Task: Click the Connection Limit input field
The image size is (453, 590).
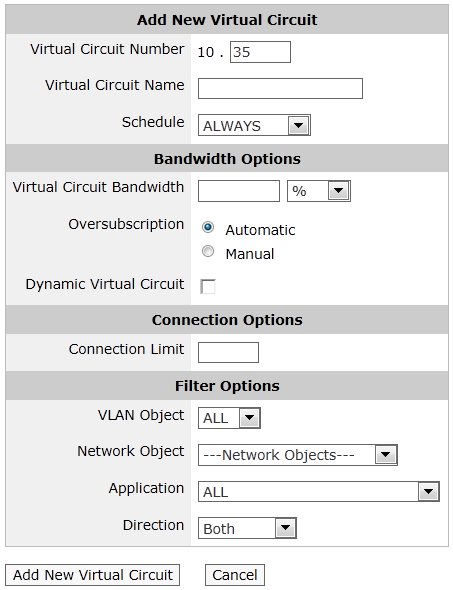Action: pos(228,352)
